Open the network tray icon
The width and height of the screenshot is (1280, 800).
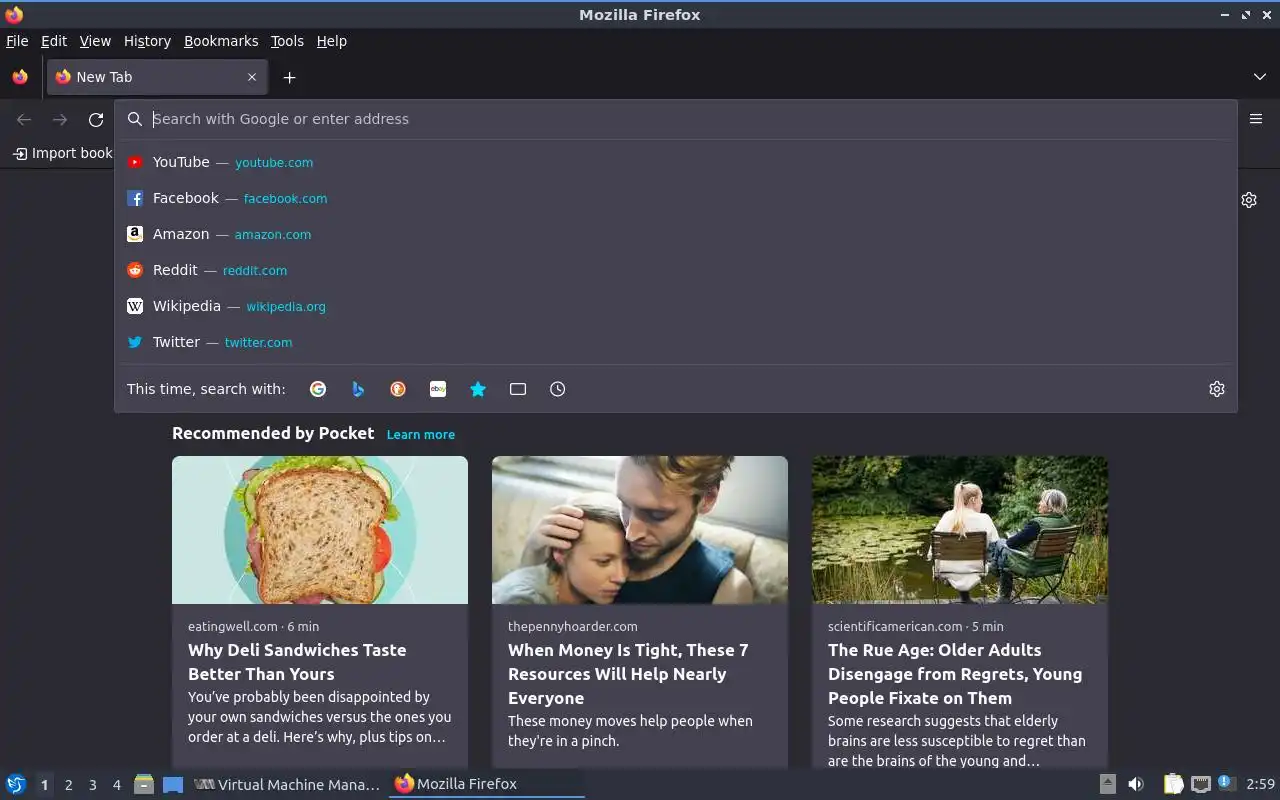click(x=1201, y=784)
